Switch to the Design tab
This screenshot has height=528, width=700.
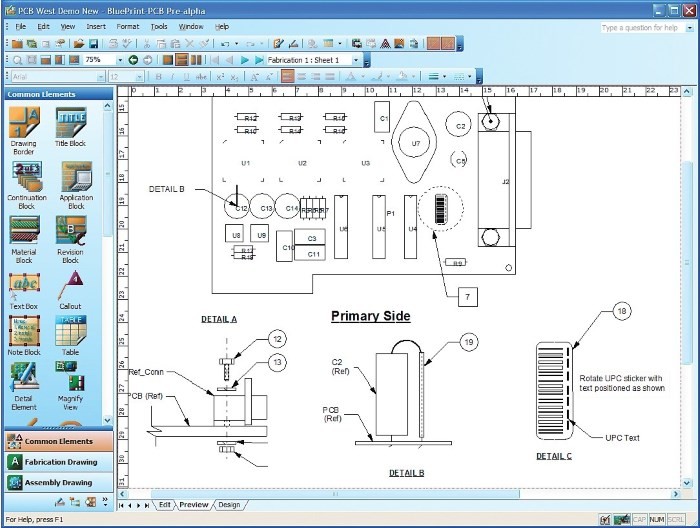(229, 505)
